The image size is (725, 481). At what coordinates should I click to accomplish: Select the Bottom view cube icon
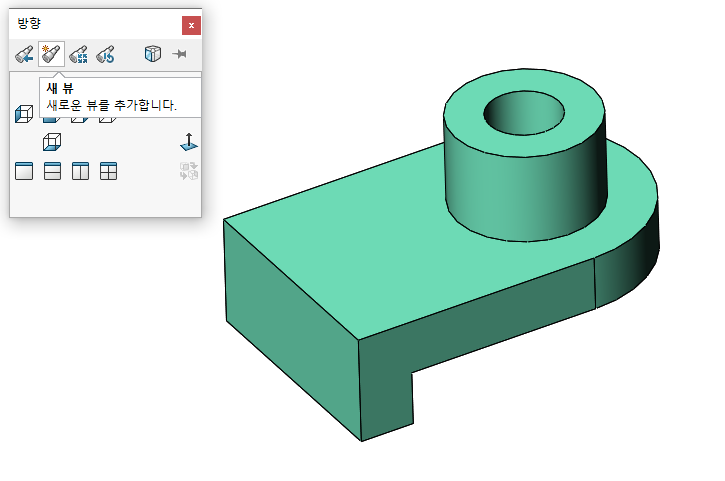tap(52, 142)
